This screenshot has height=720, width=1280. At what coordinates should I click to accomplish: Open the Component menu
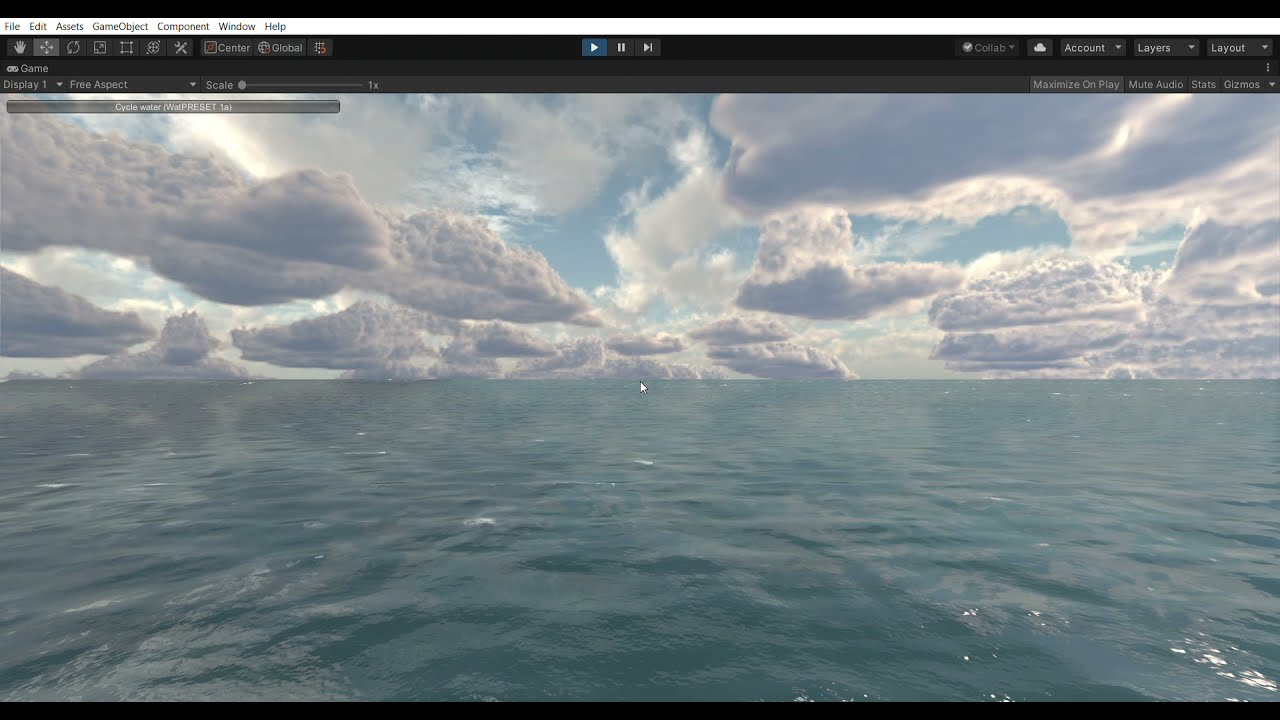[x=183, y=26]
